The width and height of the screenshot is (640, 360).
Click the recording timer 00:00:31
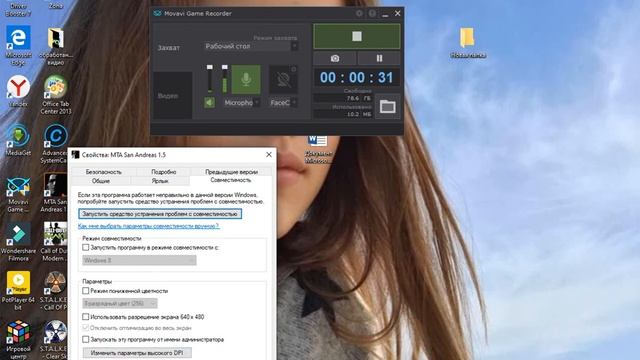click(356, 78)
